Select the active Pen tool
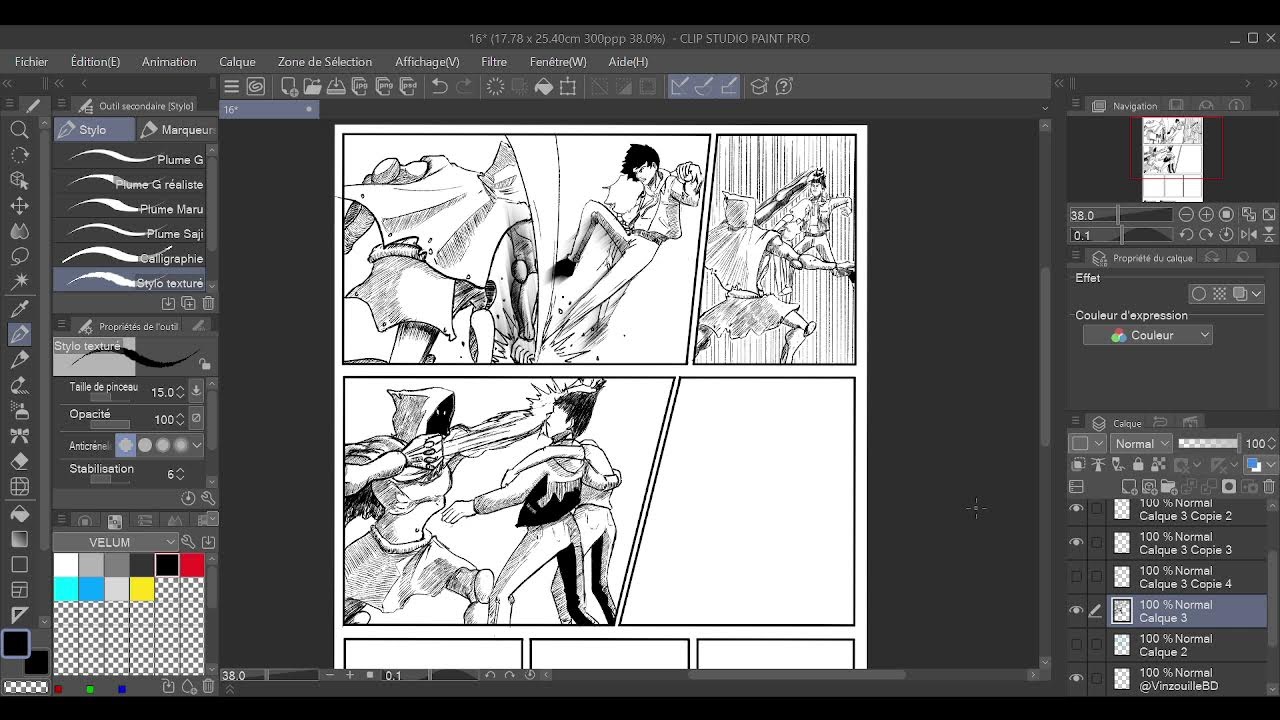 19,334
